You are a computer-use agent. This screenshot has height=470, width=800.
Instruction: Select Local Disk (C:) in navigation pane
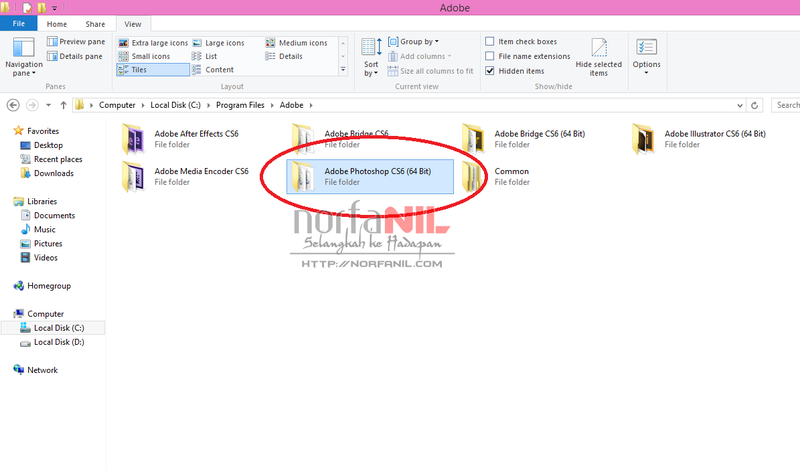pos(53,328)
